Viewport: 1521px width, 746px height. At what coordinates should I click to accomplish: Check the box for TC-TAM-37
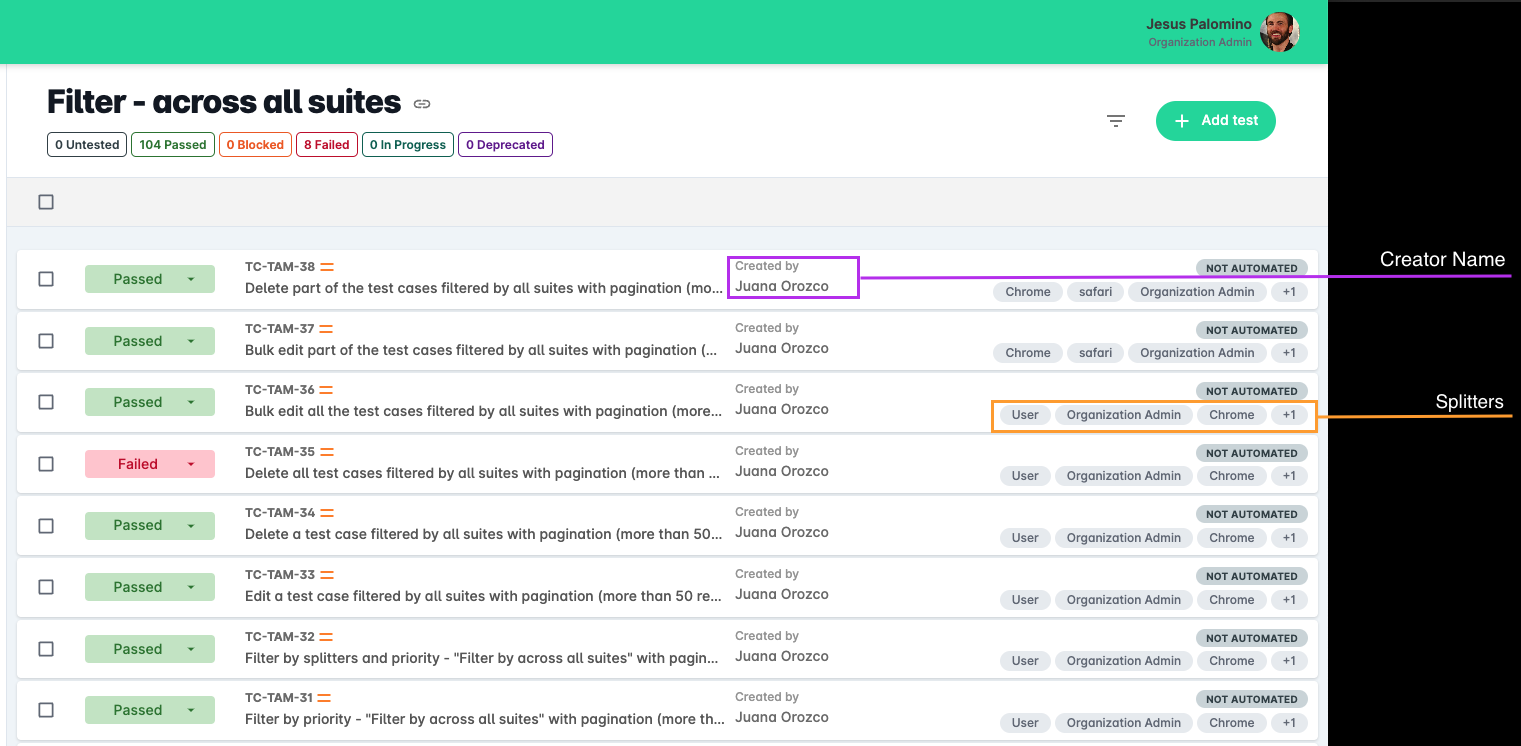[46, 341]
